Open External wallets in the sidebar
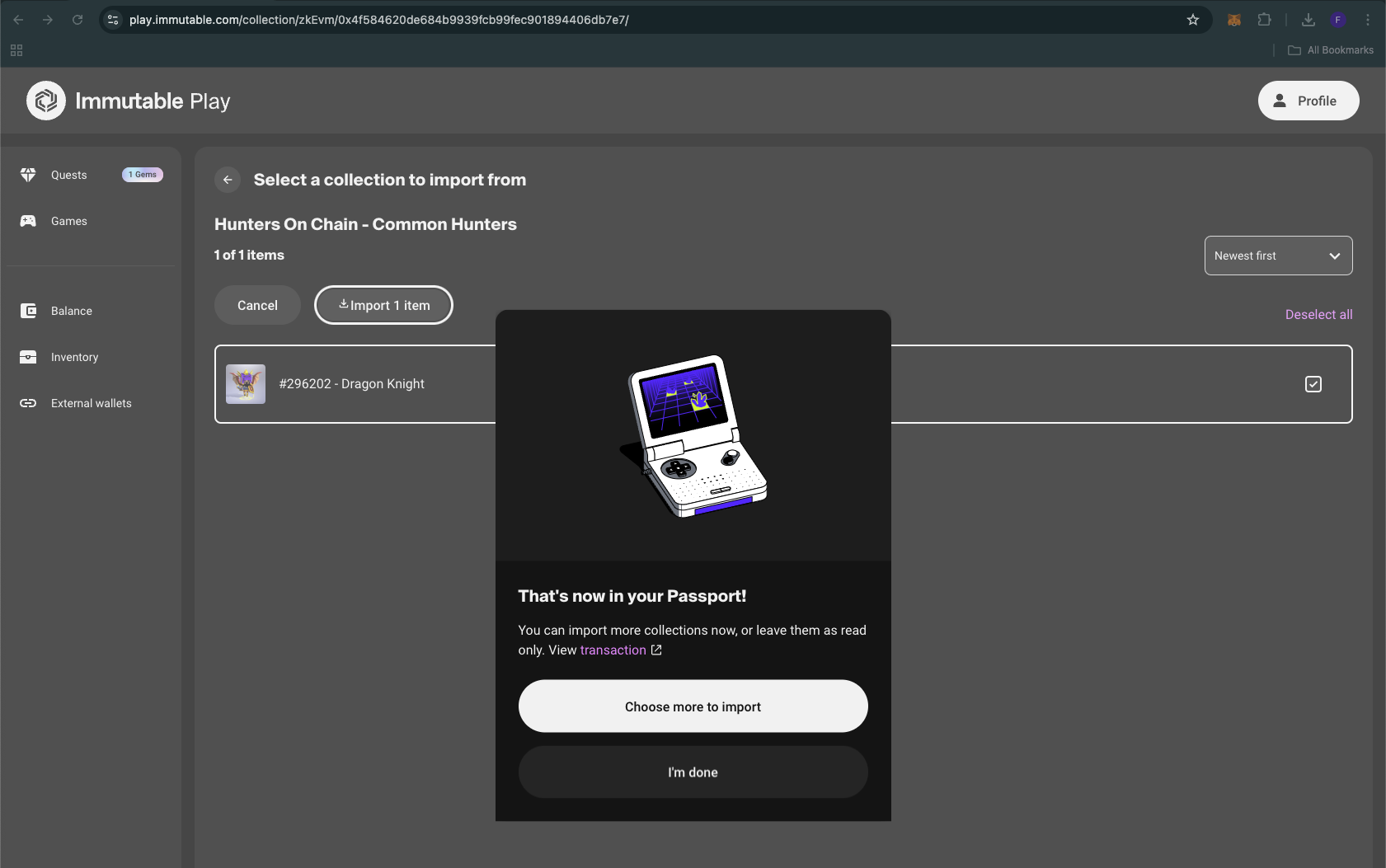 coord(91,403)
